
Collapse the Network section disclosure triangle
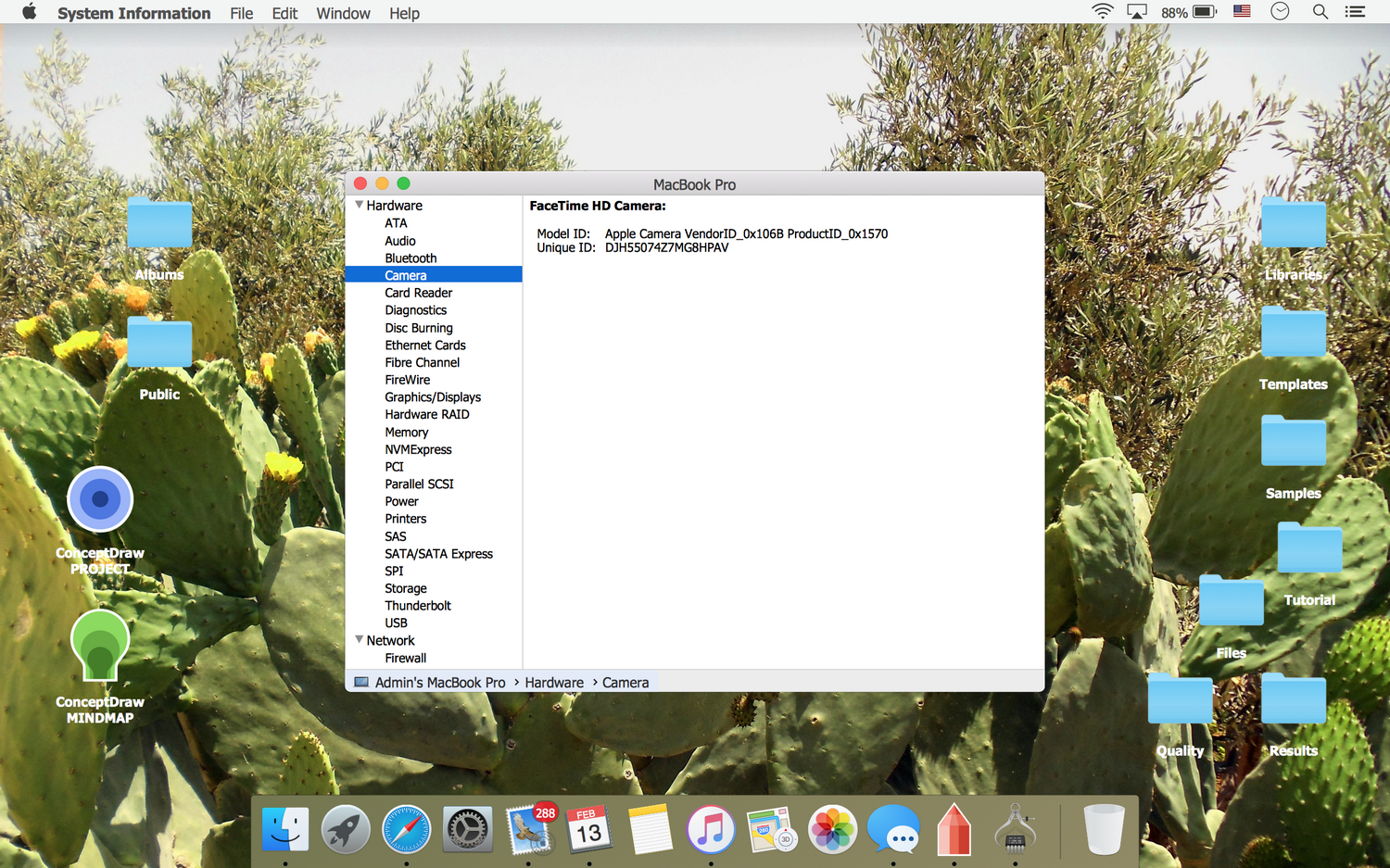tap(360, 639)
